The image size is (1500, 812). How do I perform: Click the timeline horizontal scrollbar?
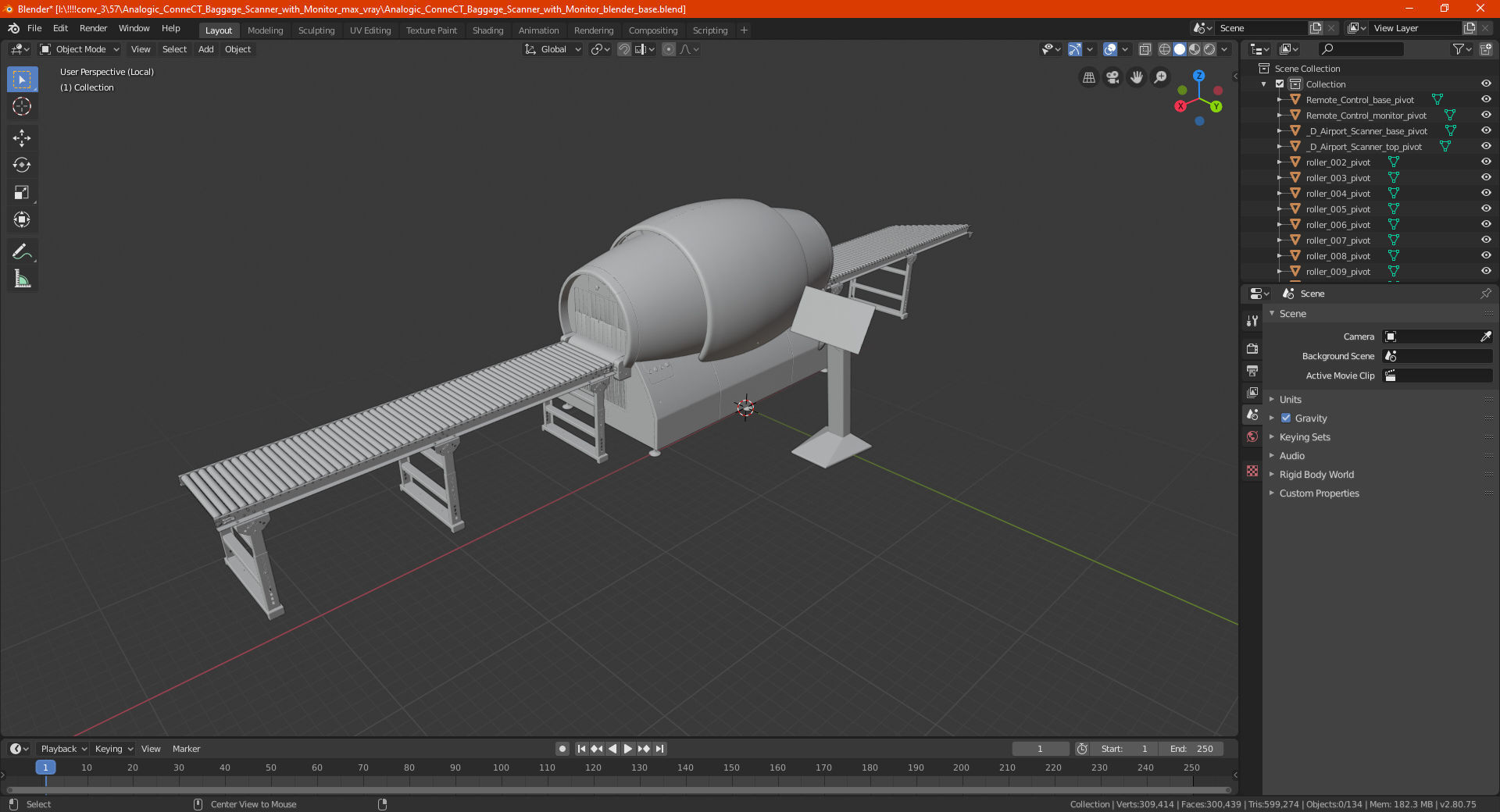(619, 790)
